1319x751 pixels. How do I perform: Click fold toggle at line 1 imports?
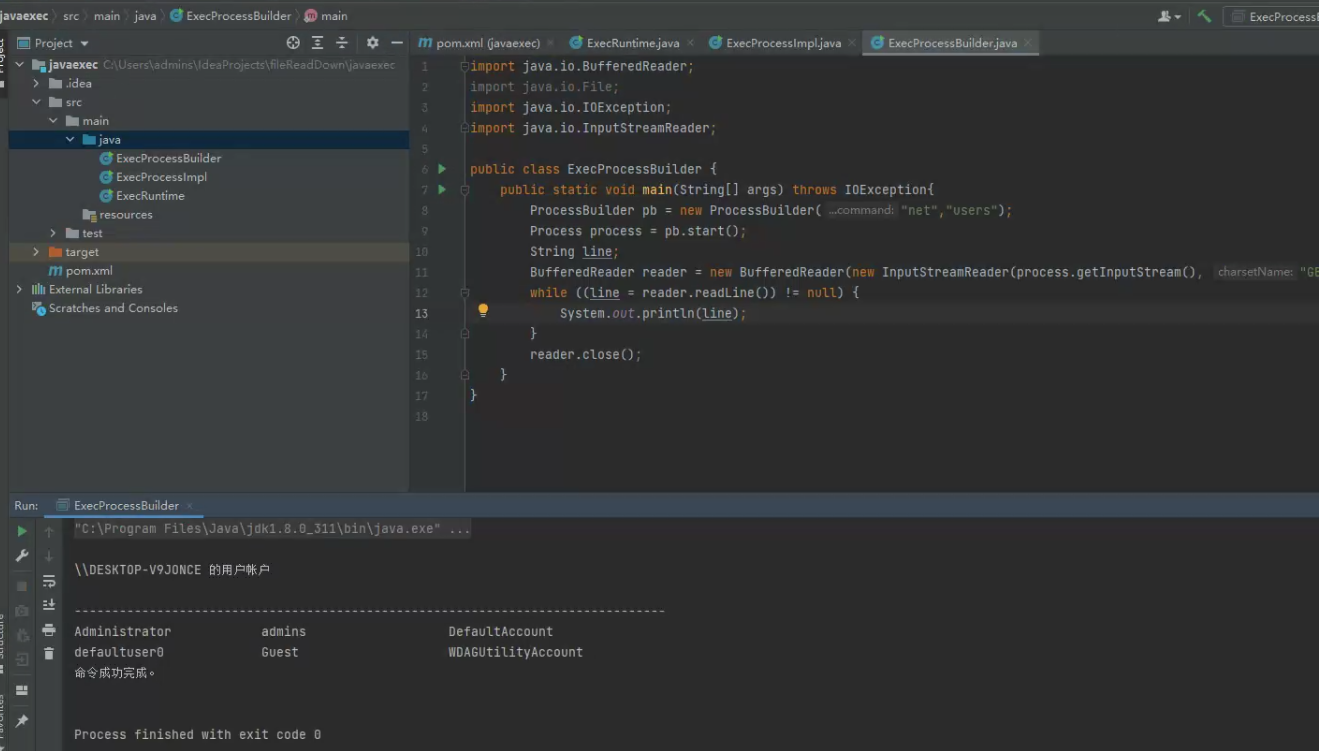pyautogui.click(x=464, y=66)
